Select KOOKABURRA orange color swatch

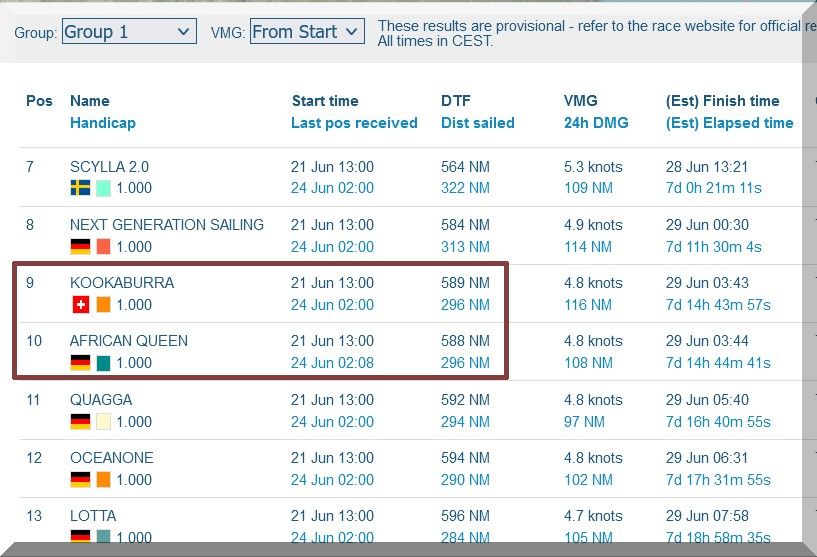pyautogui.click(x=103, y=305)
